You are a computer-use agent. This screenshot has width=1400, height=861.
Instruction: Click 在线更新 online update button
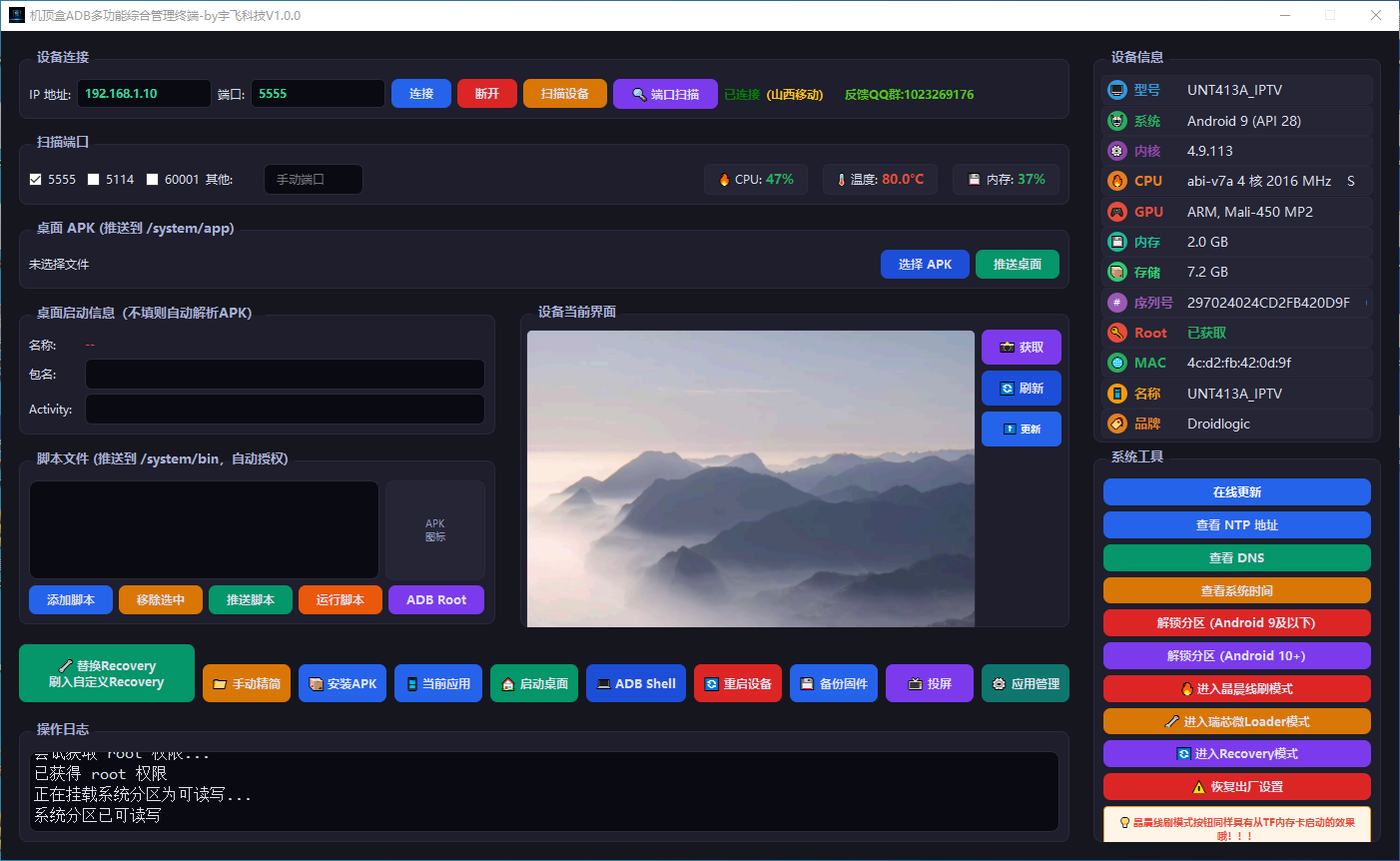coord(1237,492)
